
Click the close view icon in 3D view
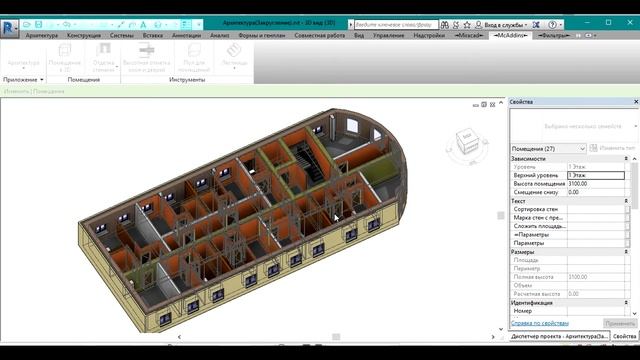493,105
